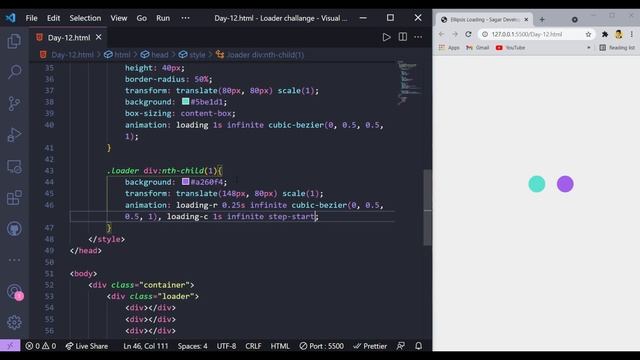Image resolution: width=640 pixels, height=360 pixels.
Task: Open Gmail bookmark
Action: [478, 48]
